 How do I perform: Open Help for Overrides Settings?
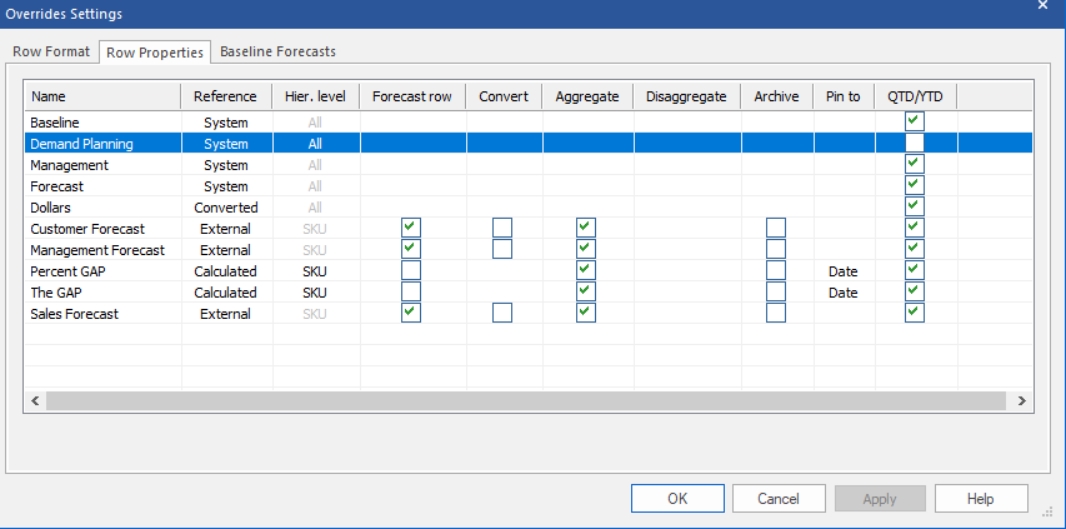[980, 498]
